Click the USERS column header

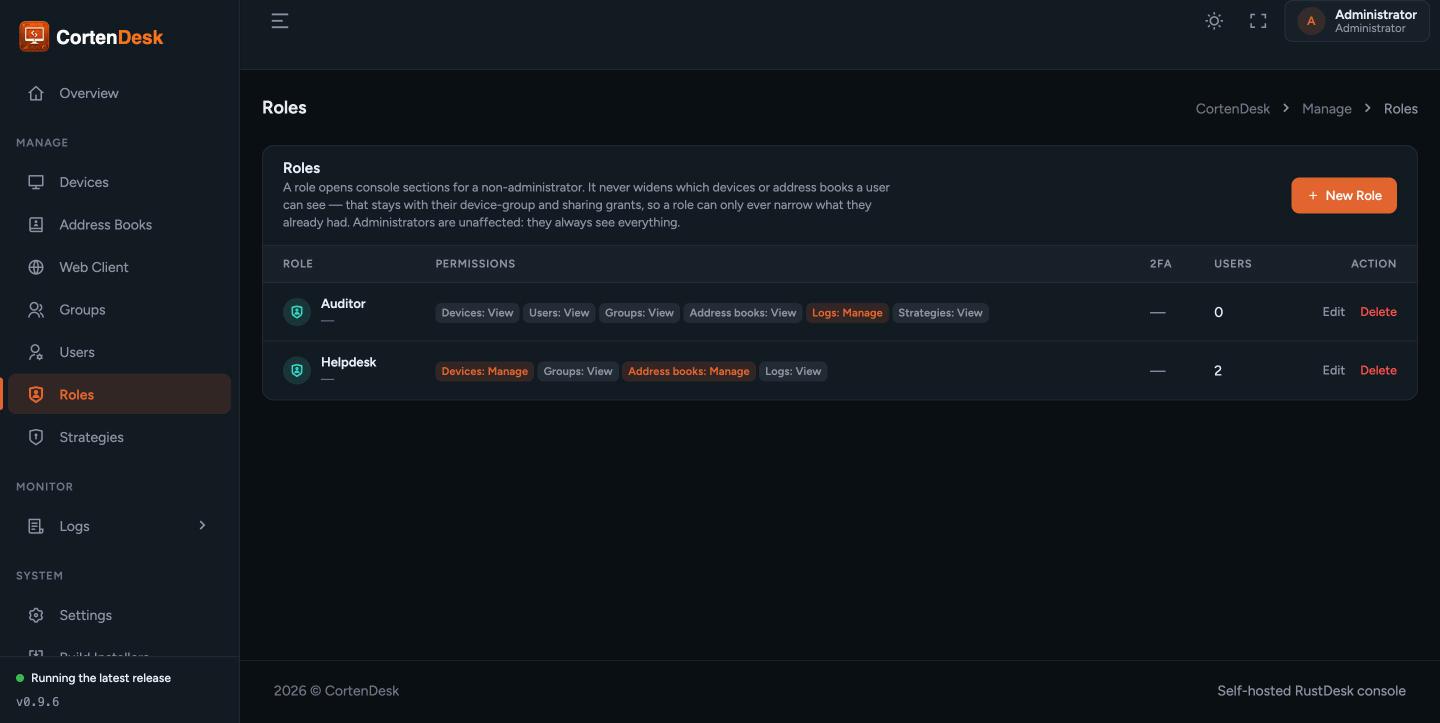click(1233, 264)
